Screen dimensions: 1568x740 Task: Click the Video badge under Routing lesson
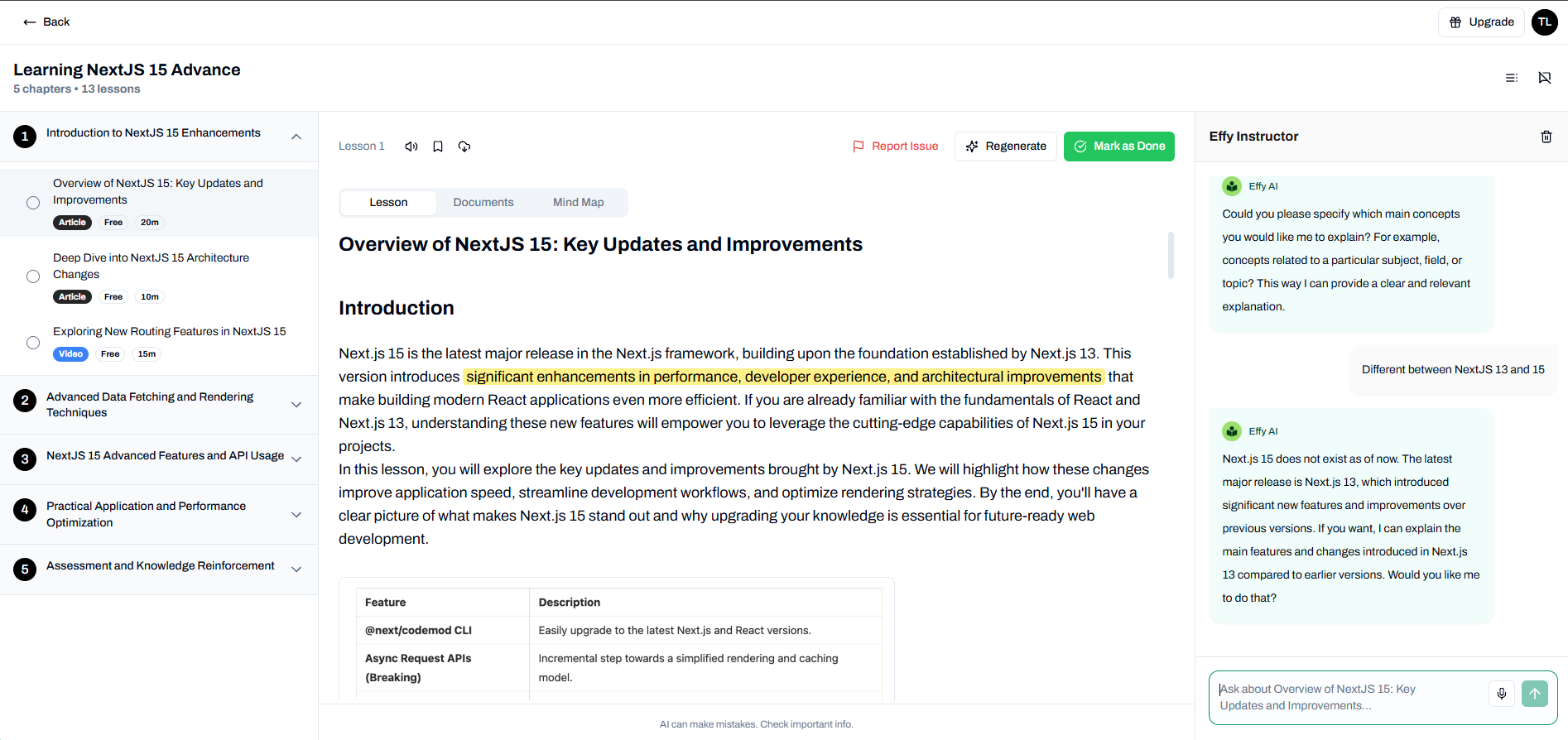[70, 354]
